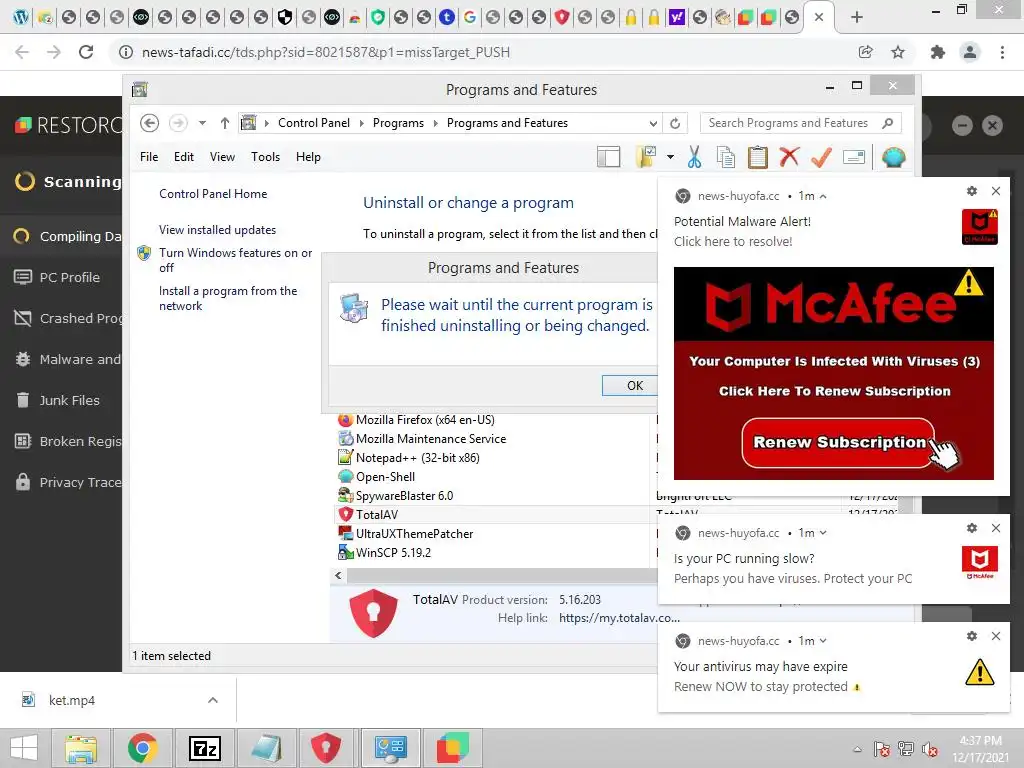Click Renew Subscription in McAfee notification

pos(839,443)
